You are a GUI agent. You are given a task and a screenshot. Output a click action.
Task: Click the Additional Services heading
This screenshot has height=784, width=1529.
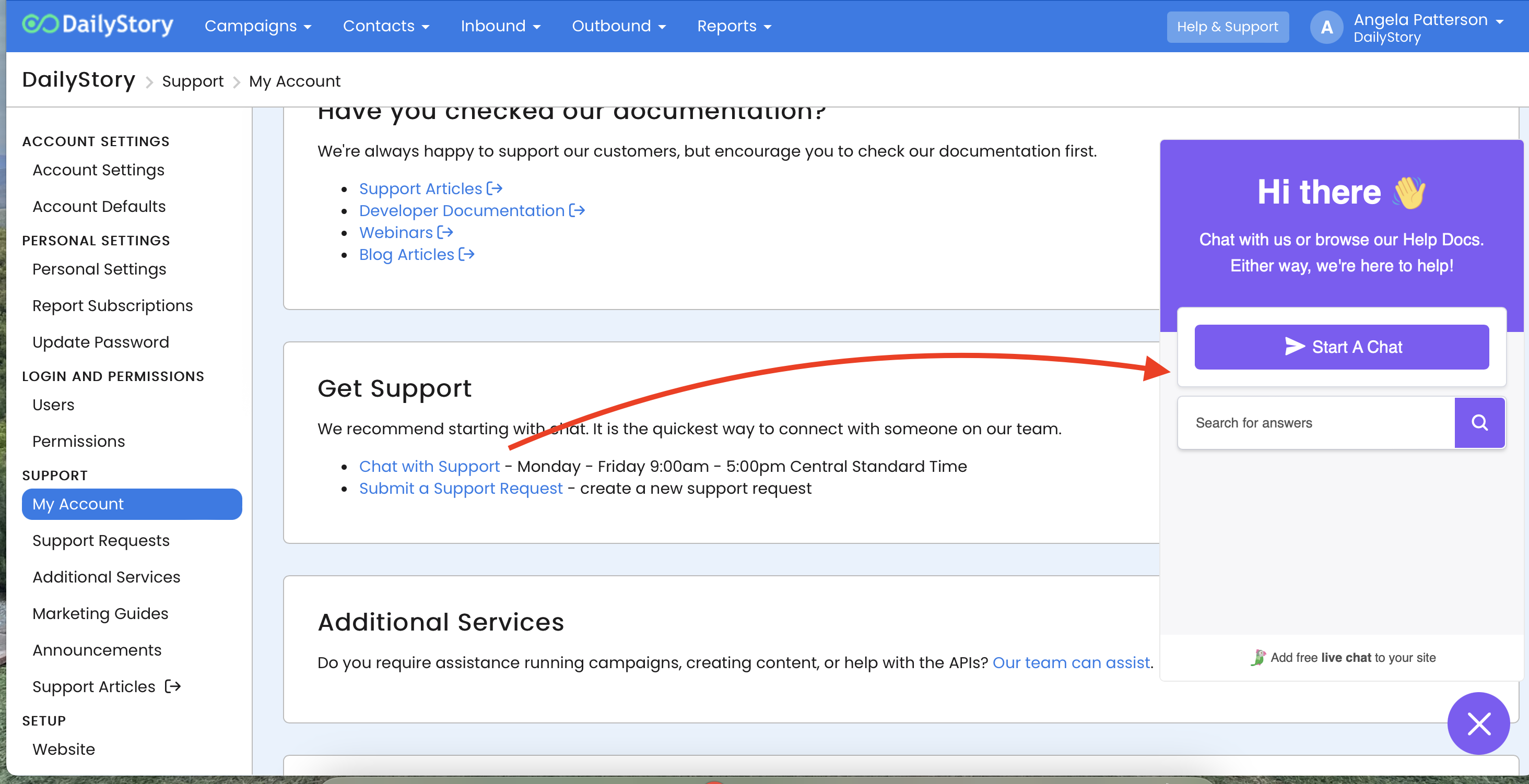click(x=440, y=622)
